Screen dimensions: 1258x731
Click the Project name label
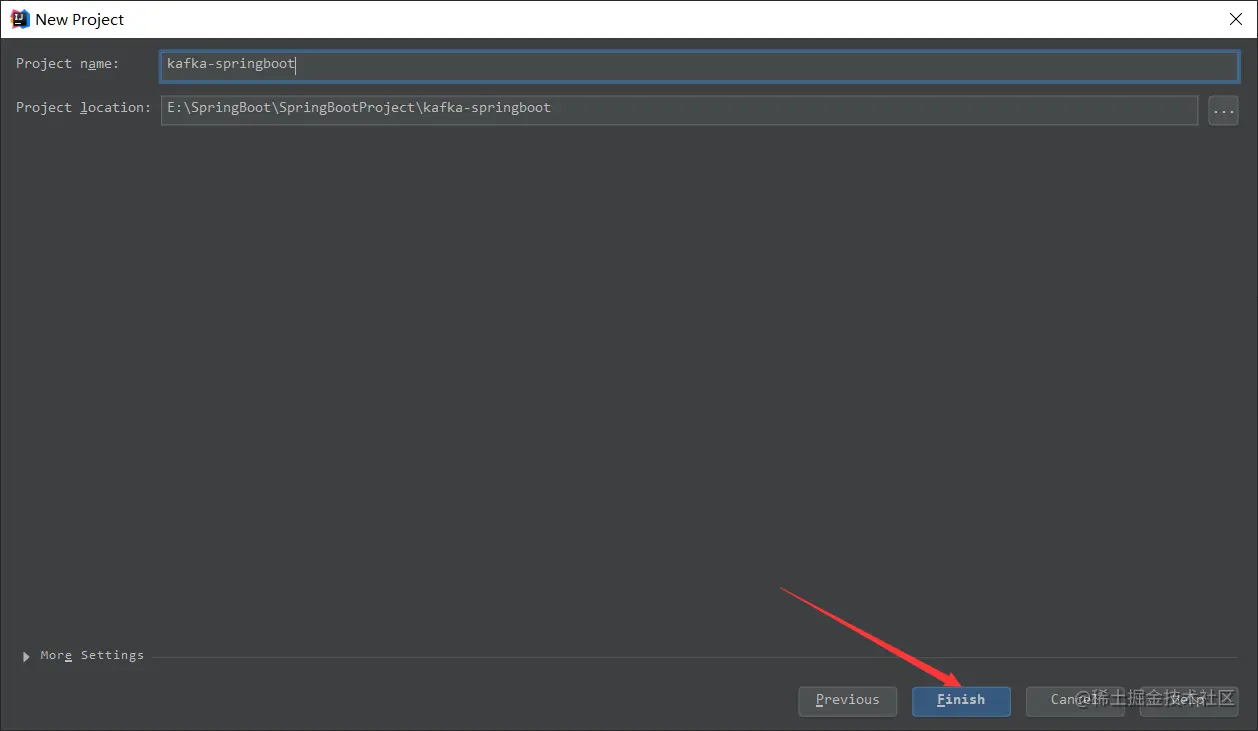coord(67,64)
